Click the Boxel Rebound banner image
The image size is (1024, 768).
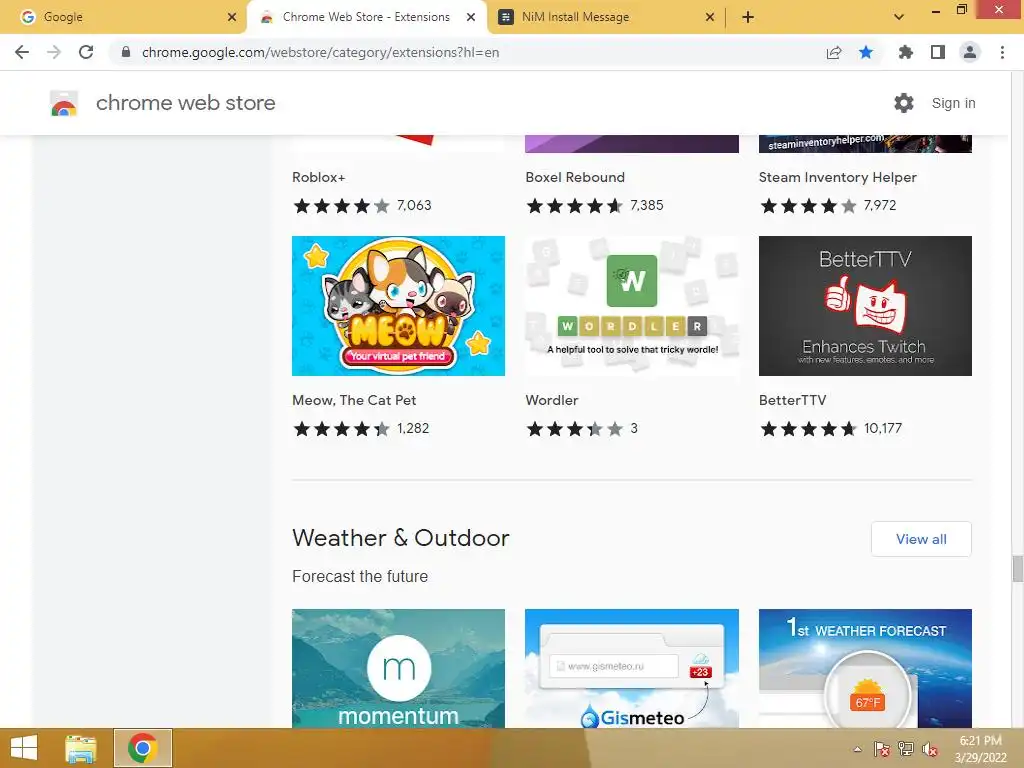pos(632,144)
